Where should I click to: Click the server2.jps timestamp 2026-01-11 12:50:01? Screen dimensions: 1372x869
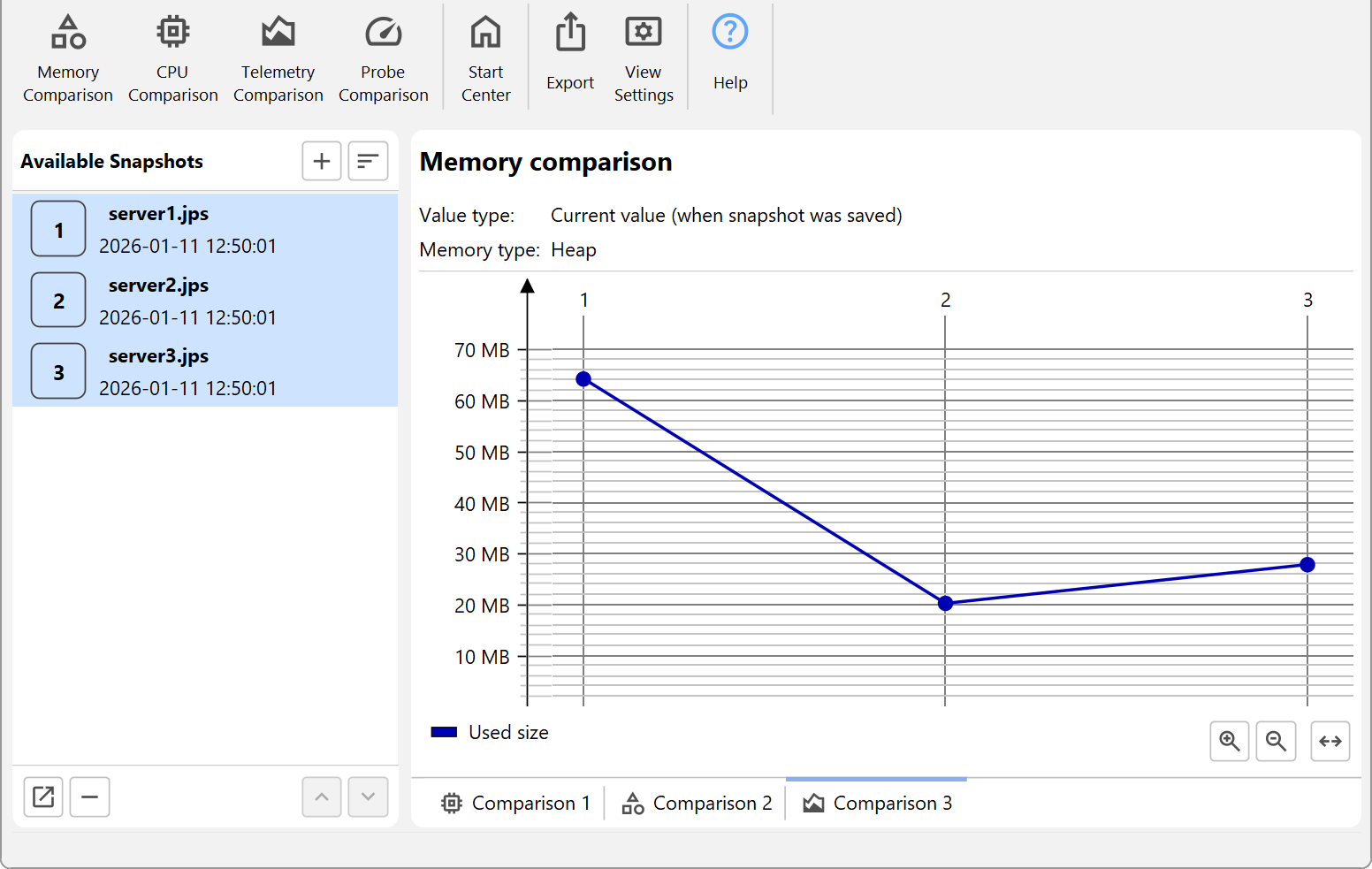[187, 317]
